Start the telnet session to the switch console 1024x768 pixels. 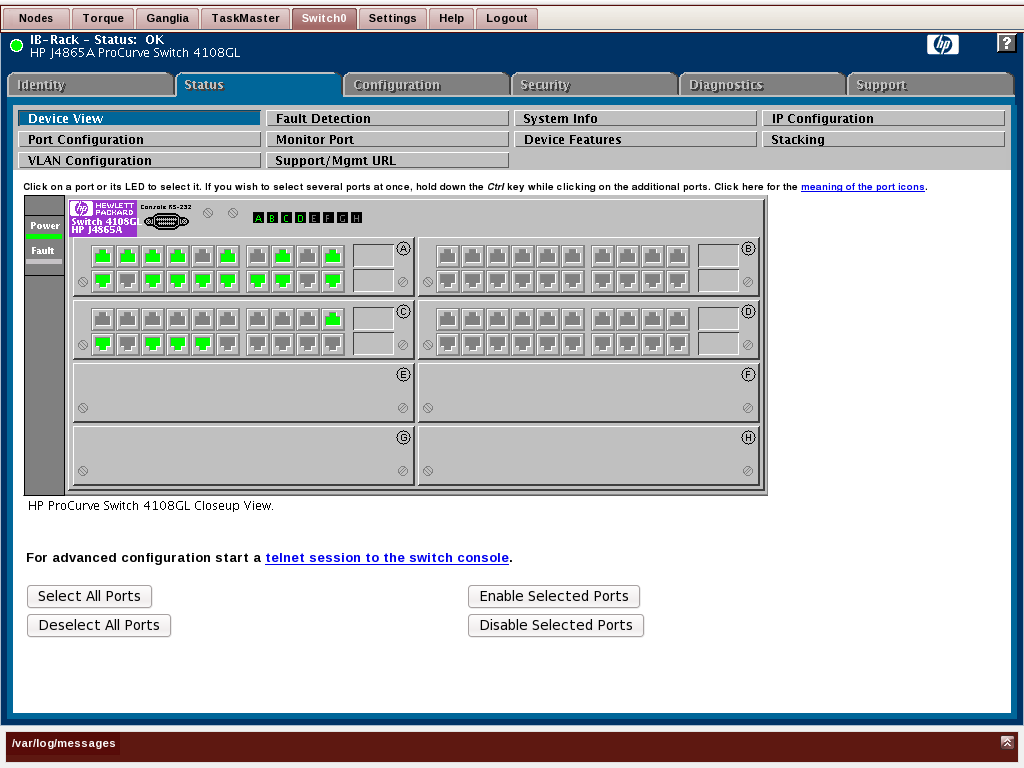(387, 558)
